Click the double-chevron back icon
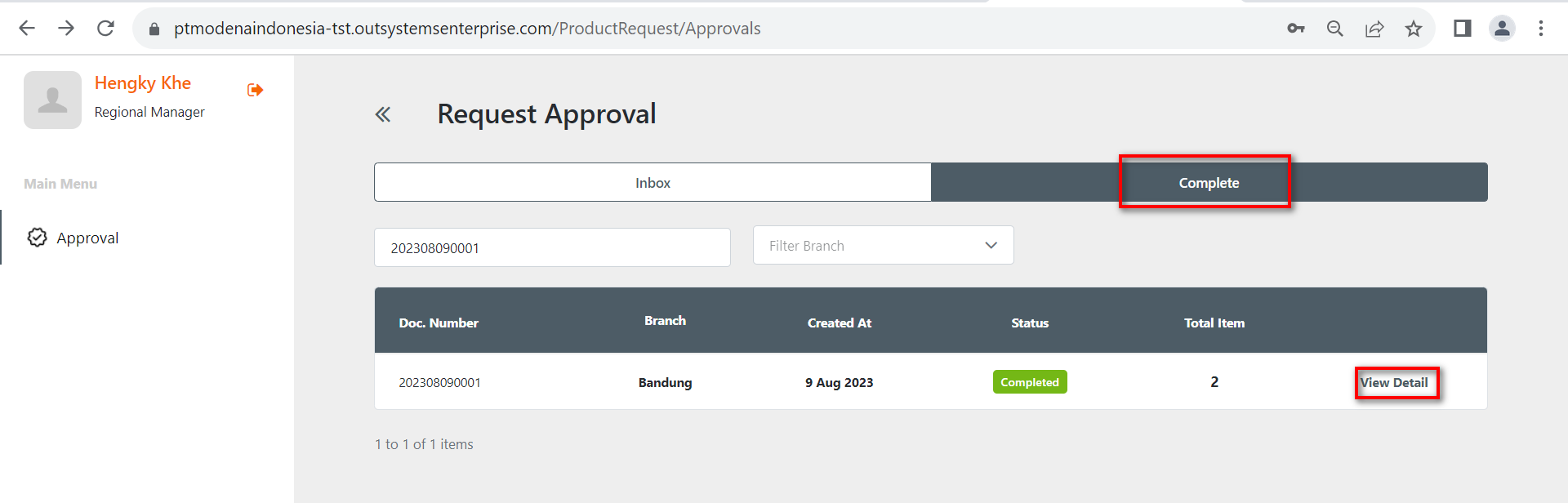This screenshot has height=503, width=1568. pyautogui.click(x=383, y=114)
